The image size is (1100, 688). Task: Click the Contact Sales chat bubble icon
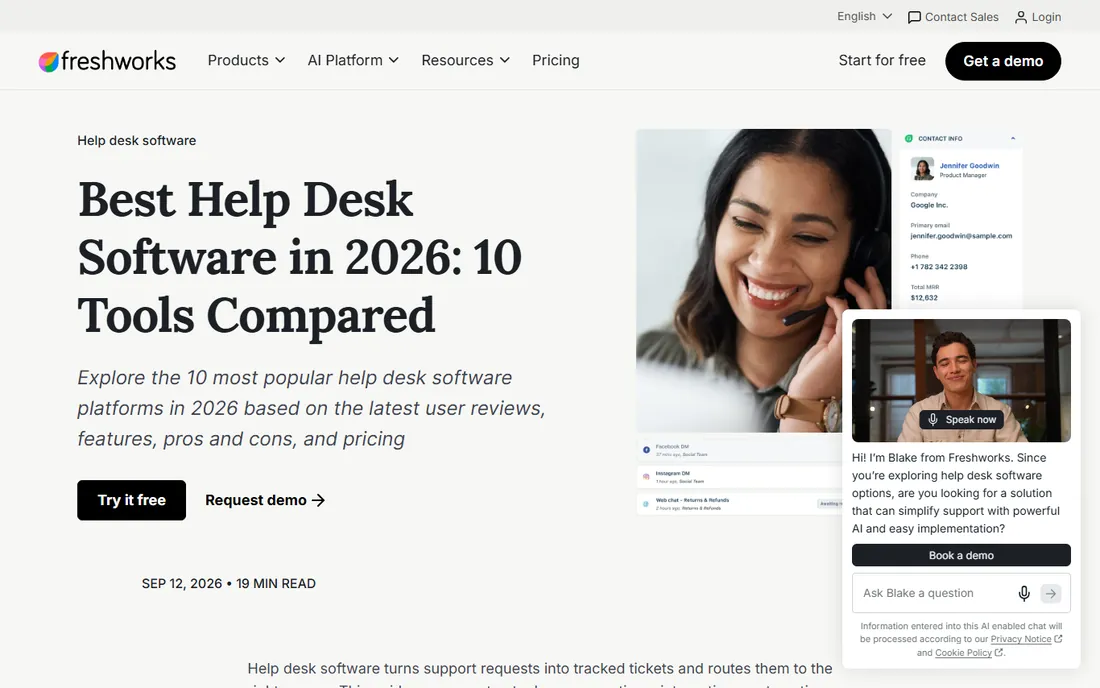click(914, 17)
